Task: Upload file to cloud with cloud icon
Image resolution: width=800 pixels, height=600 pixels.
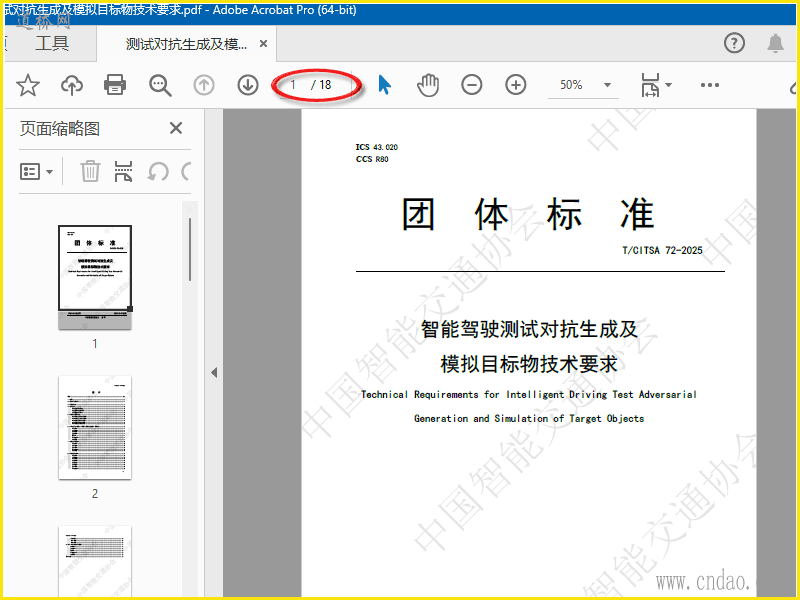Action: 72,85
